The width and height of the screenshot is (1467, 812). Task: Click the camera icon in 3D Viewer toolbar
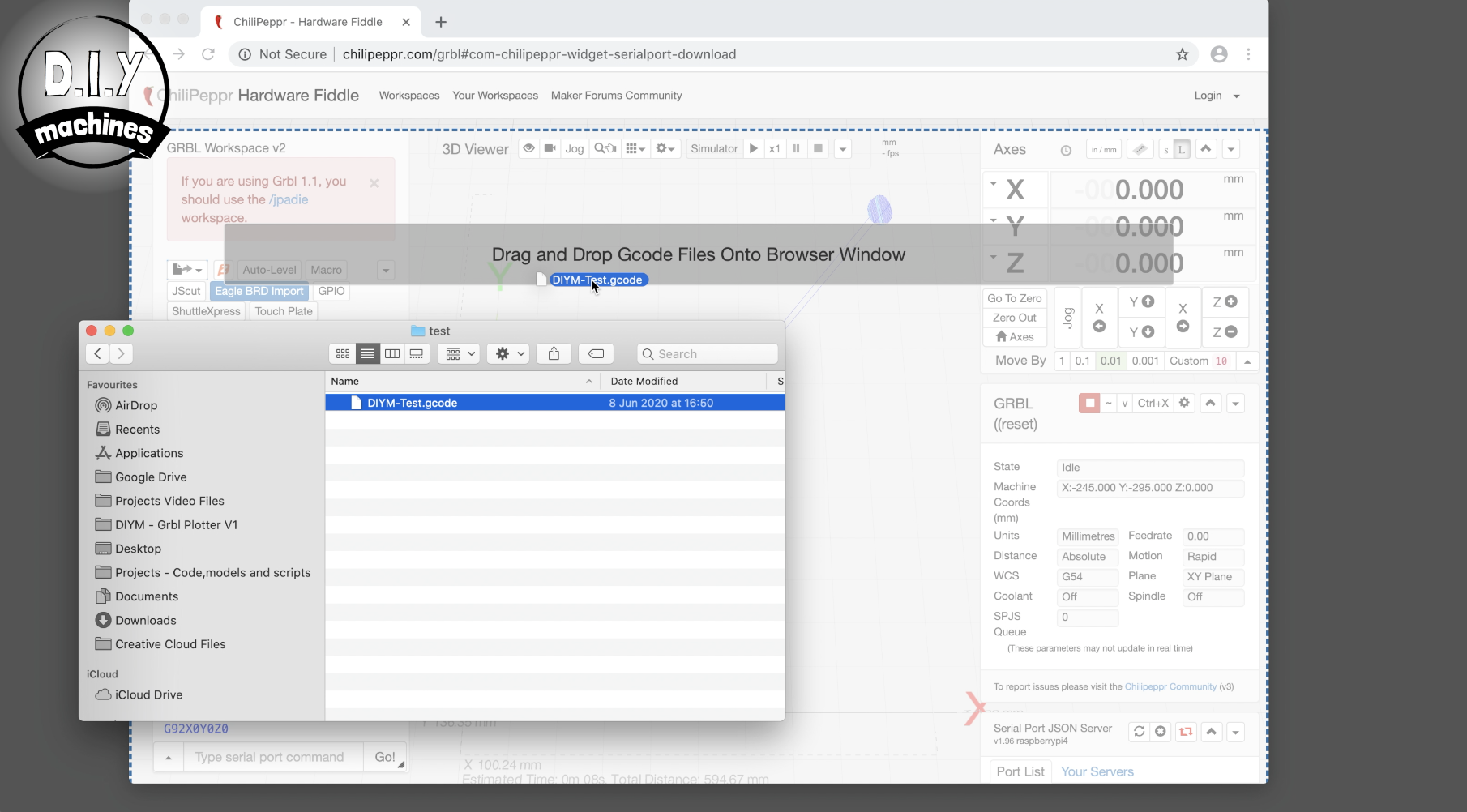click(x=550, y=148)
